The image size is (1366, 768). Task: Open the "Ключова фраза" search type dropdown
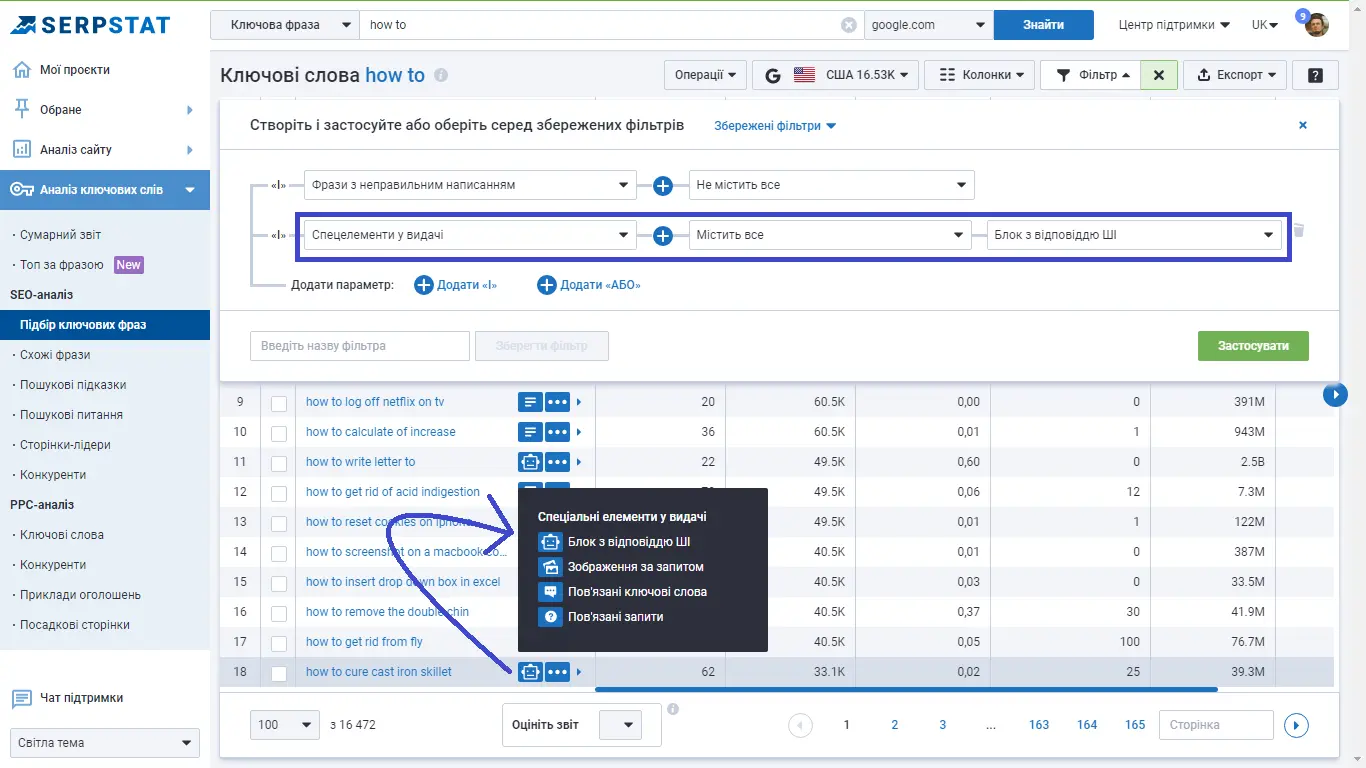(x=285, y=25)
